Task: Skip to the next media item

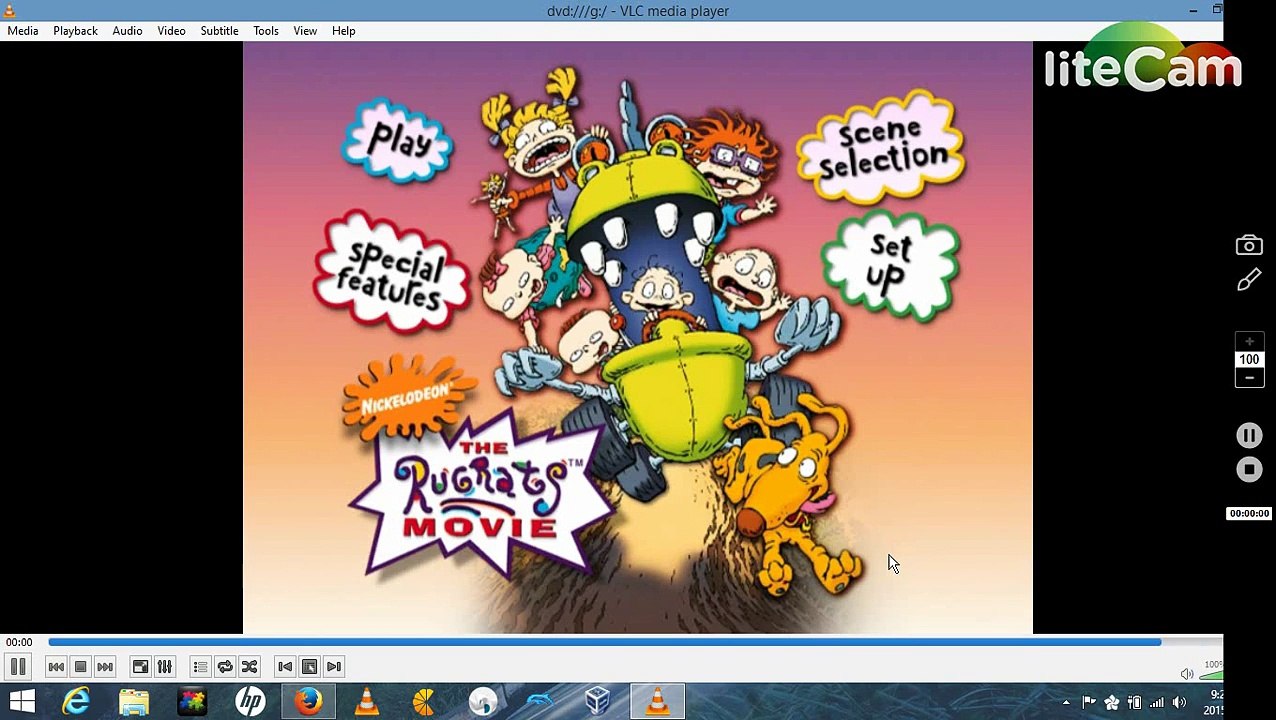Action: tap(105, 667)
